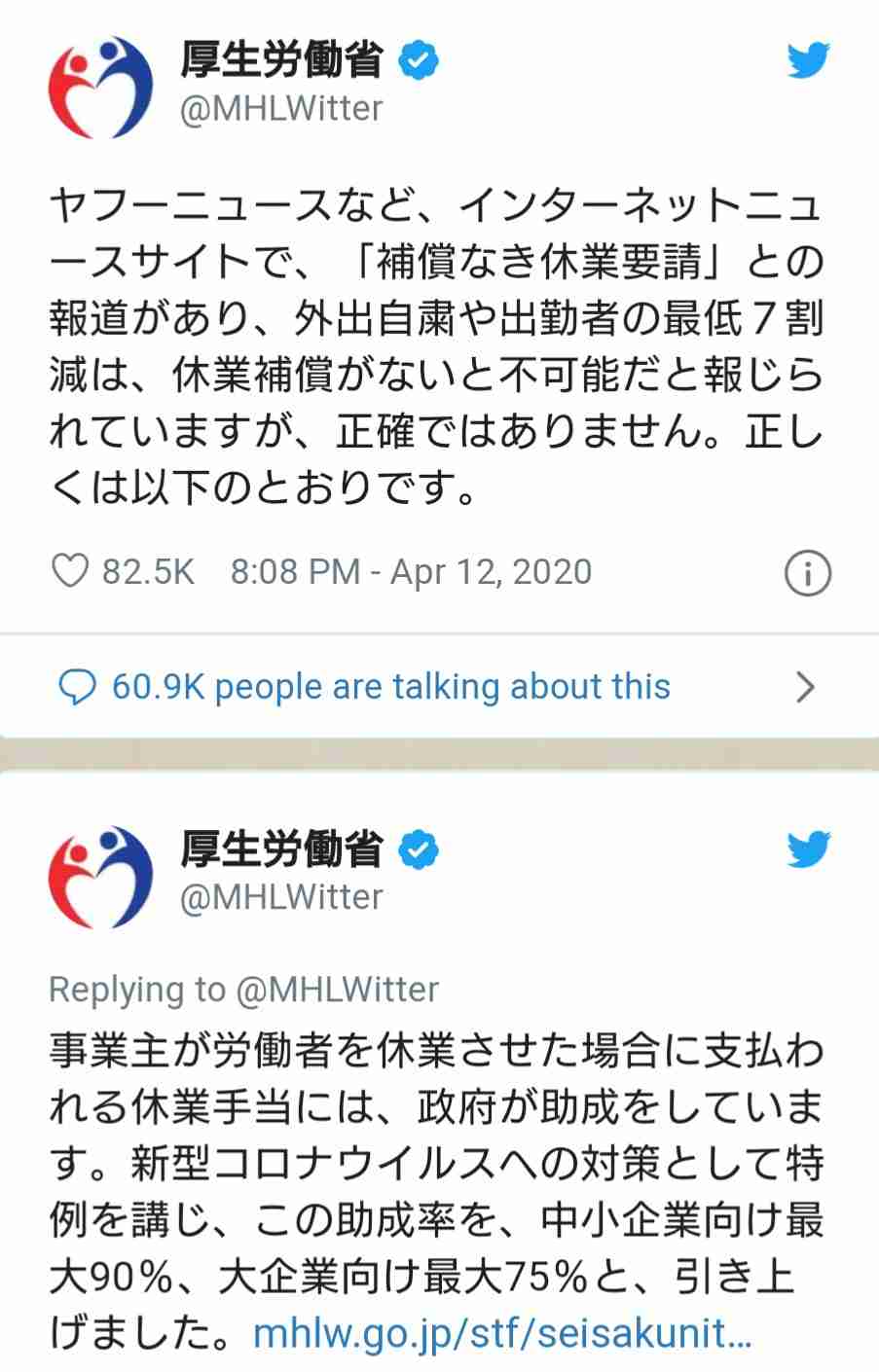Open @MHLWitter handle in second tweet header

tap(281, 896)
